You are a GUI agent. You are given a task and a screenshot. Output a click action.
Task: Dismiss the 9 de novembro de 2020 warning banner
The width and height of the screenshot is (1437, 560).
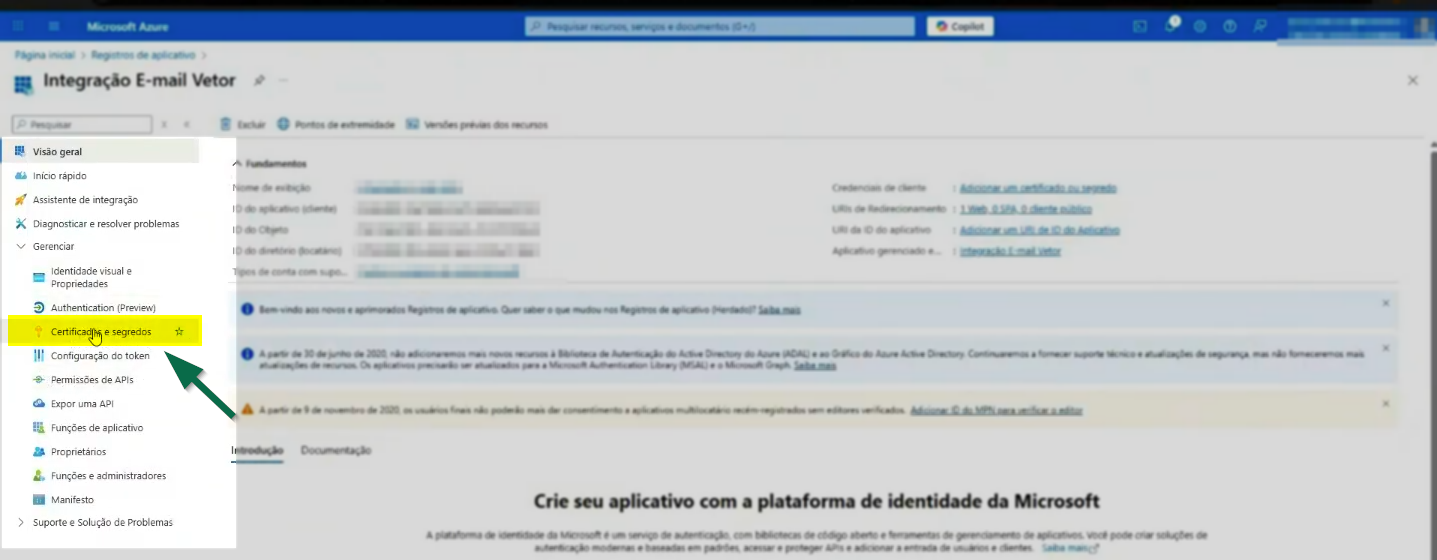1385,403
